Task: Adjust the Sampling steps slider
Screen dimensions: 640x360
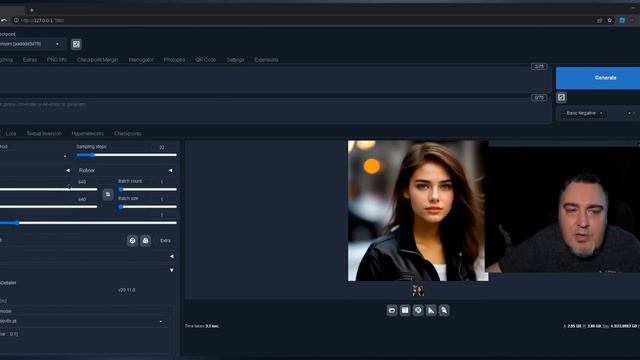Action: click(127, 155)
